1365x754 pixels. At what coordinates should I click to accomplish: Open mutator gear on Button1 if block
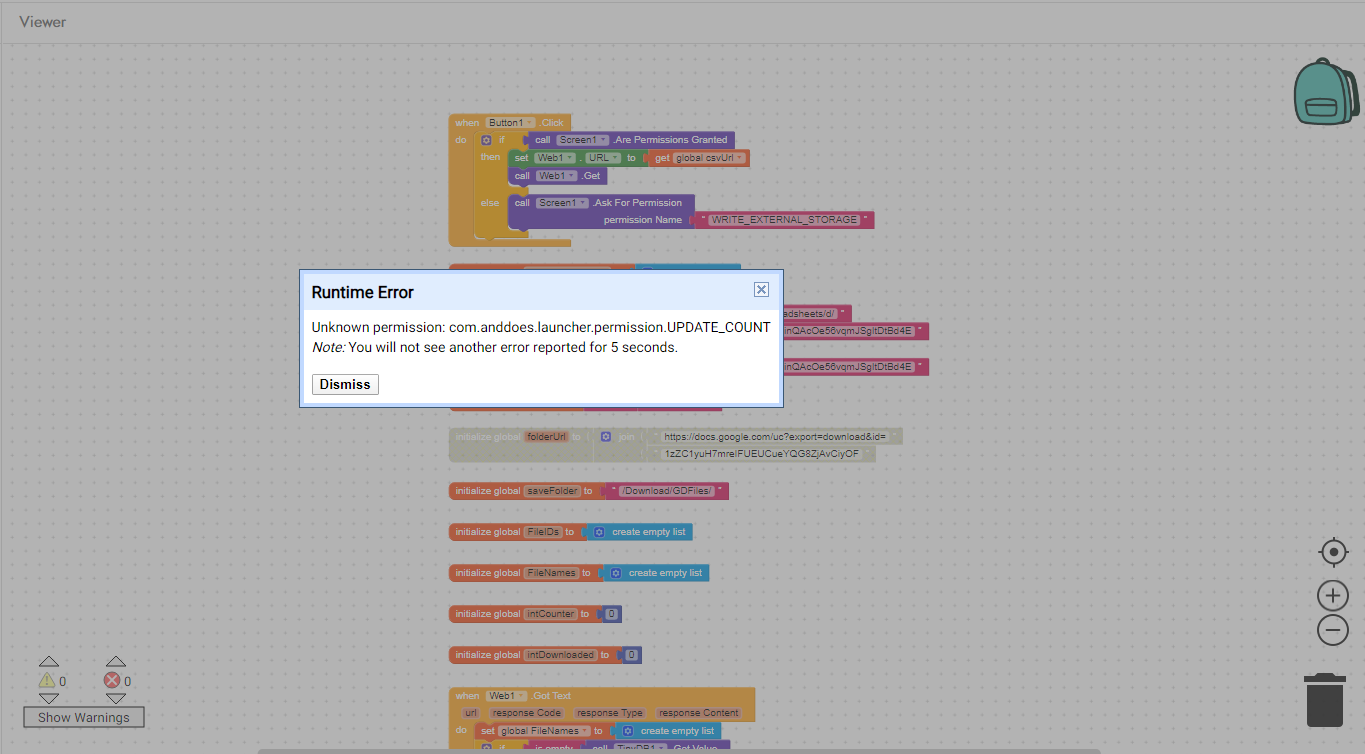coord(487,140)
